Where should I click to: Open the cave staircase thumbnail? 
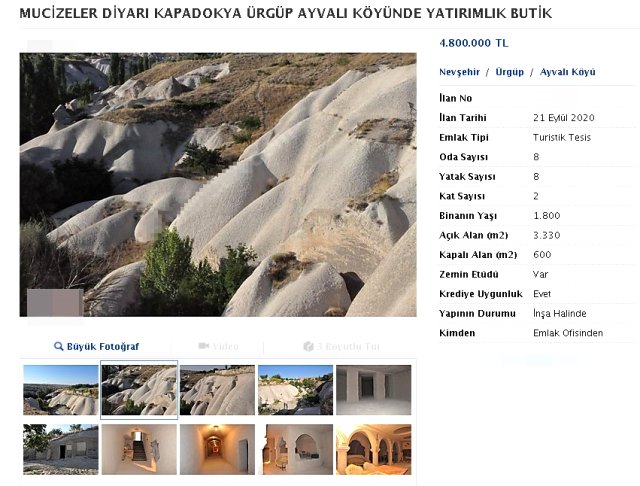coord(139,449)
